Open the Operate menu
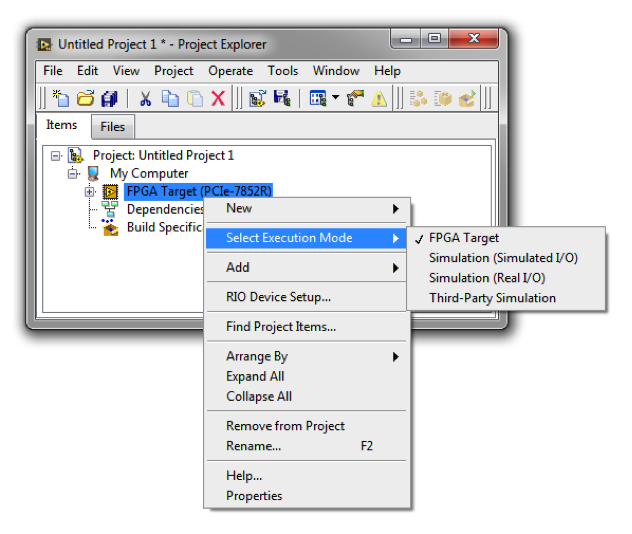 pyautogui.click(x=230, y=71)
